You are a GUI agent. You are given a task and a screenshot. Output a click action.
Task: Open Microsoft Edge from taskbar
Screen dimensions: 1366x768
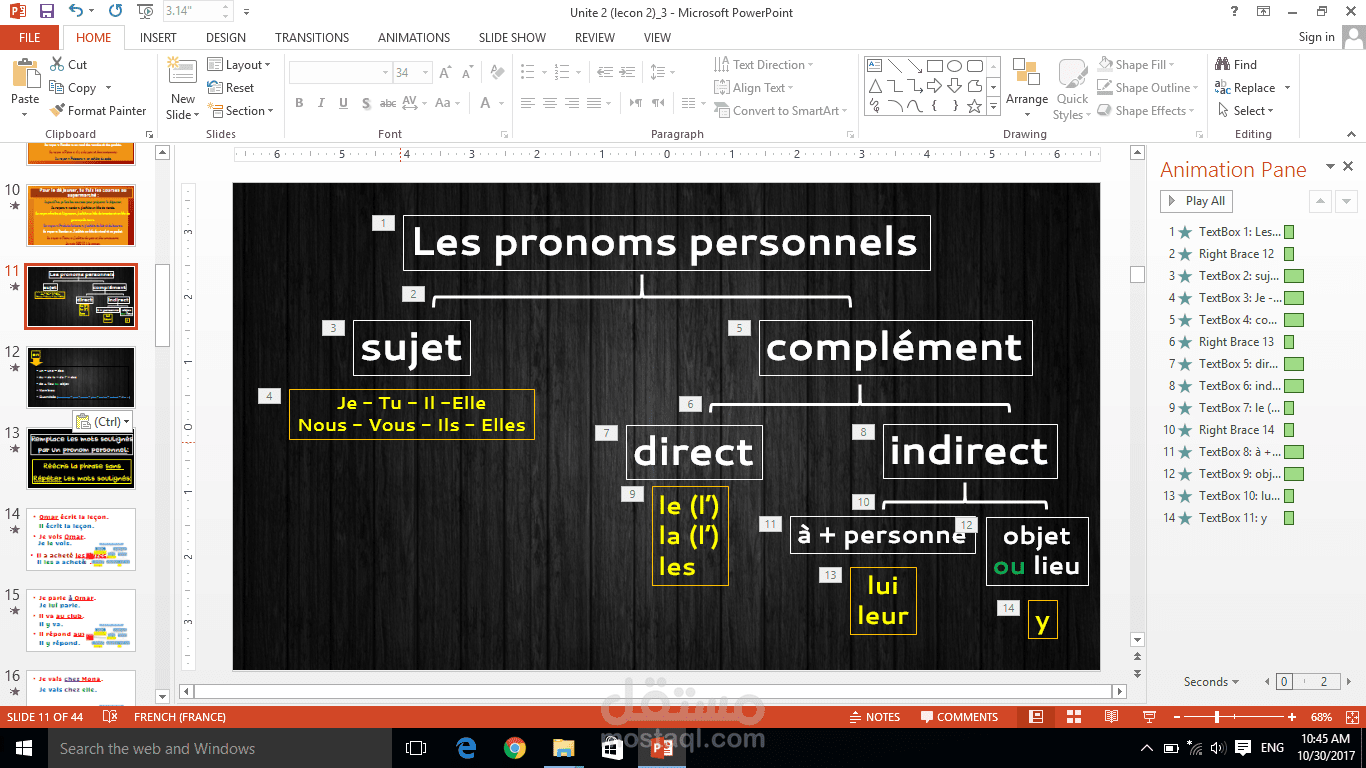[466, 748]
